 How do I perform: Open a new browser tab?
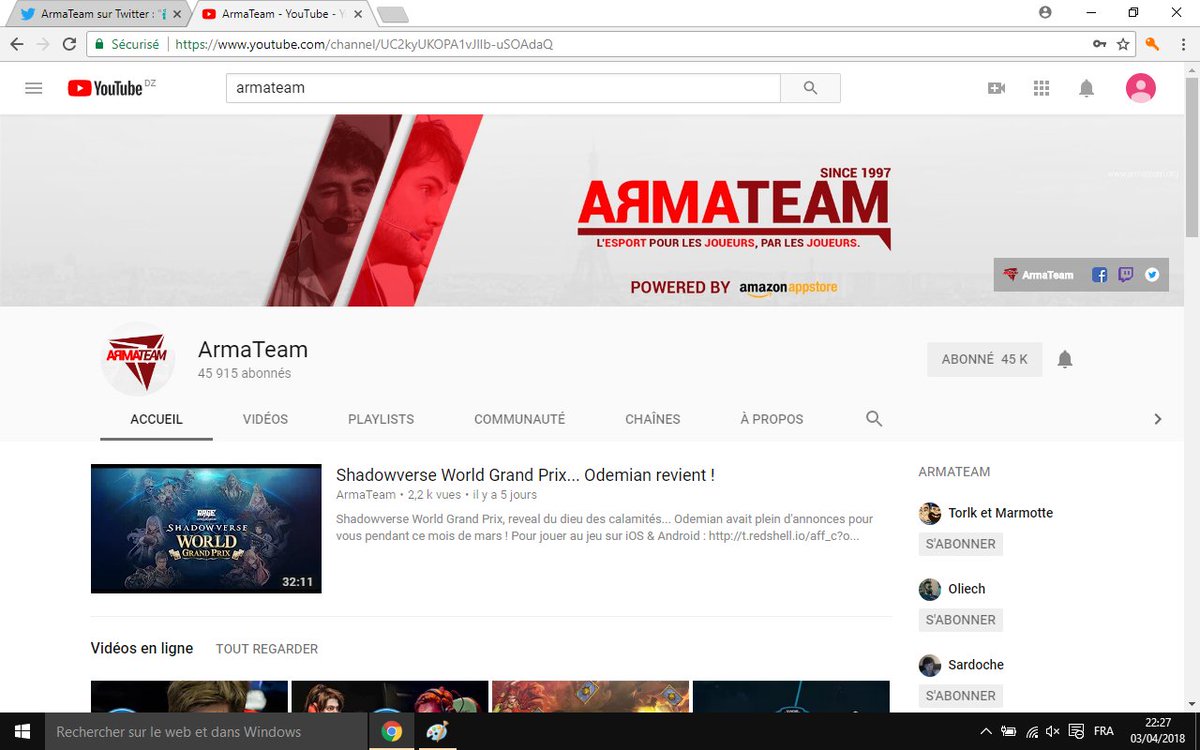click(392, 14)
